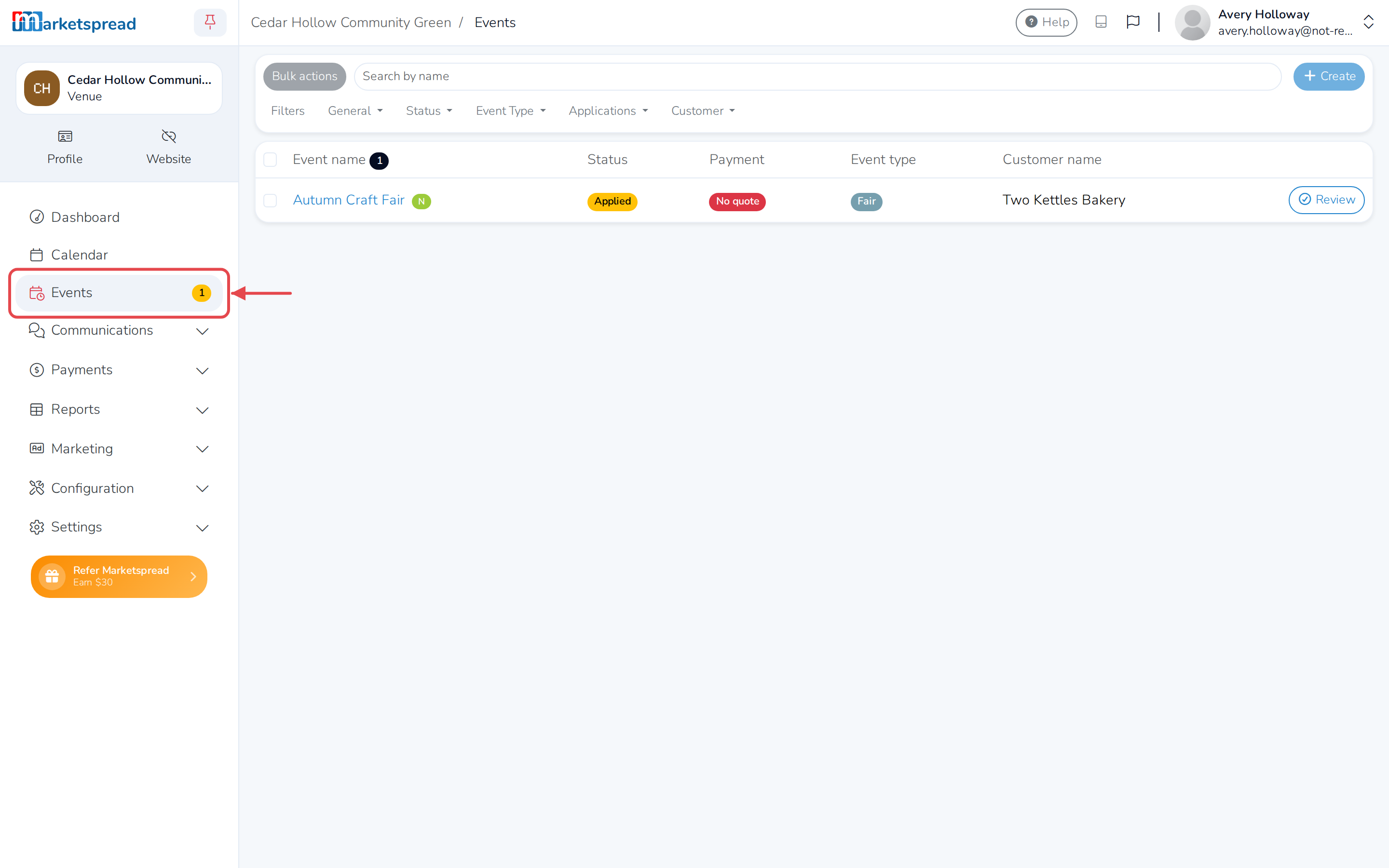Open Calendar in sidebar
The height and width of the screenshot is (868, 1389).
[x=119, y=255]
